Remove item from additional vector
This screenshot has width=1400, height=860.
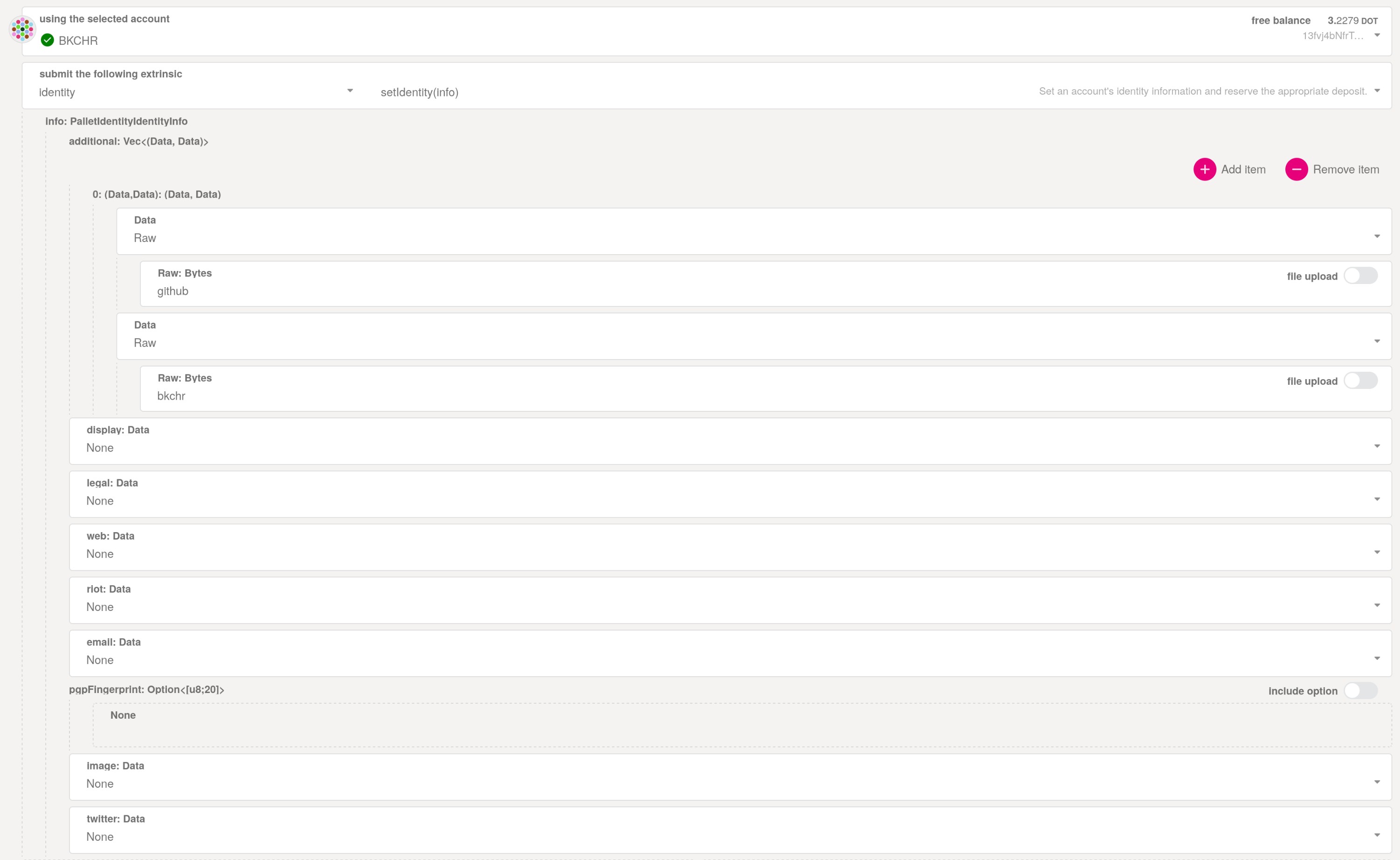click(1332, 169)
